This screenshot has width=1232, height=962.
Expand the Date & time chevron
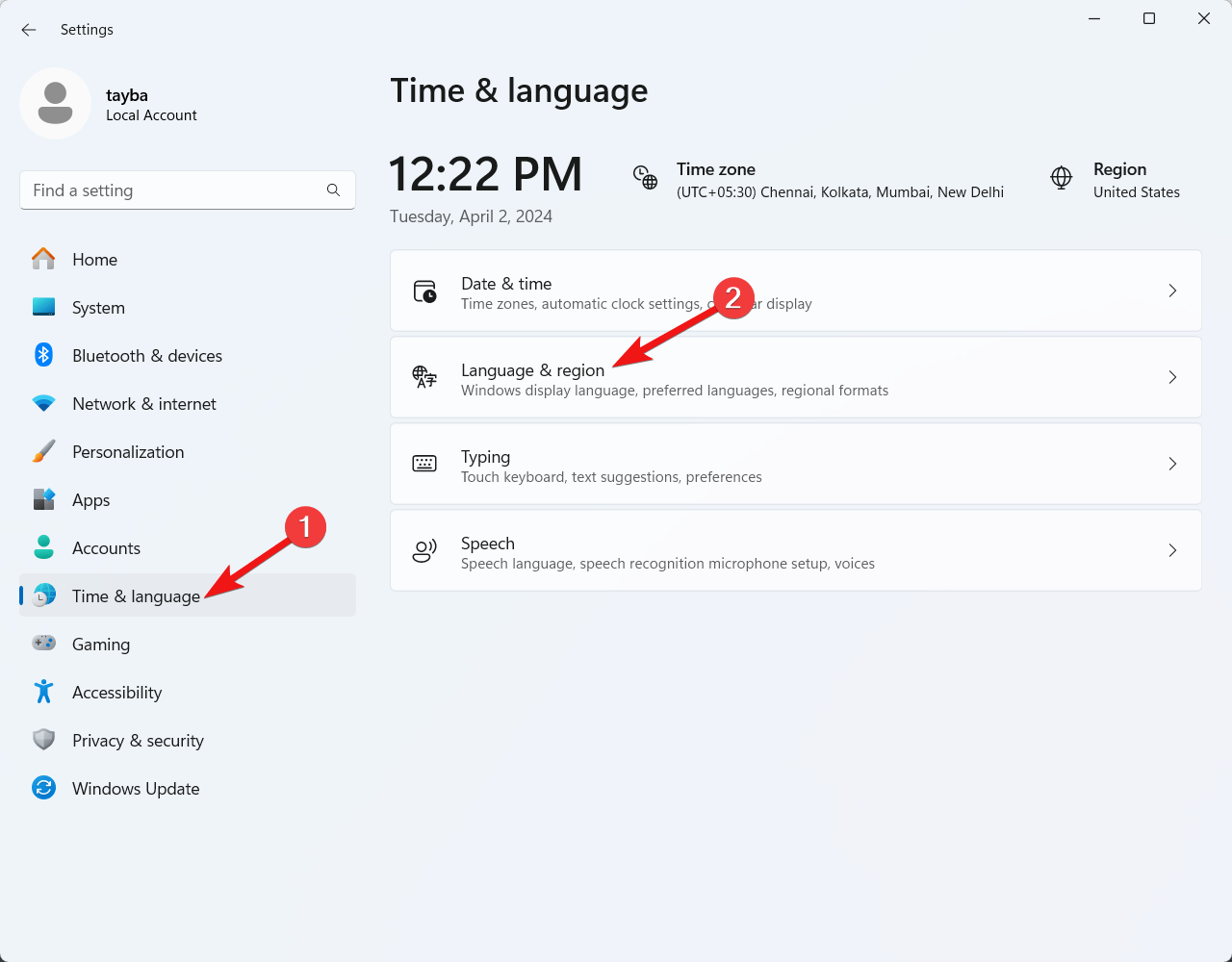1172,291
